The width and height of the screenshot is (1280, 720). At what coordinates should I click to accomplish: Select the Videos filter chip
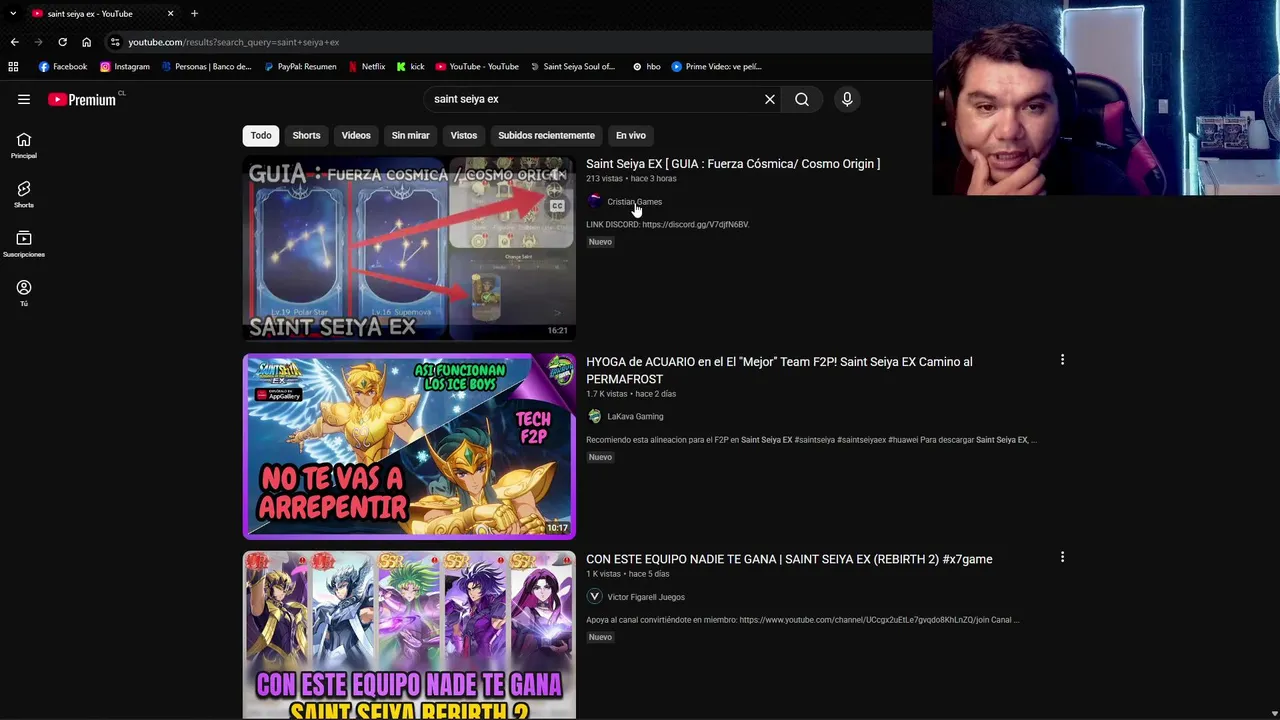356,135
